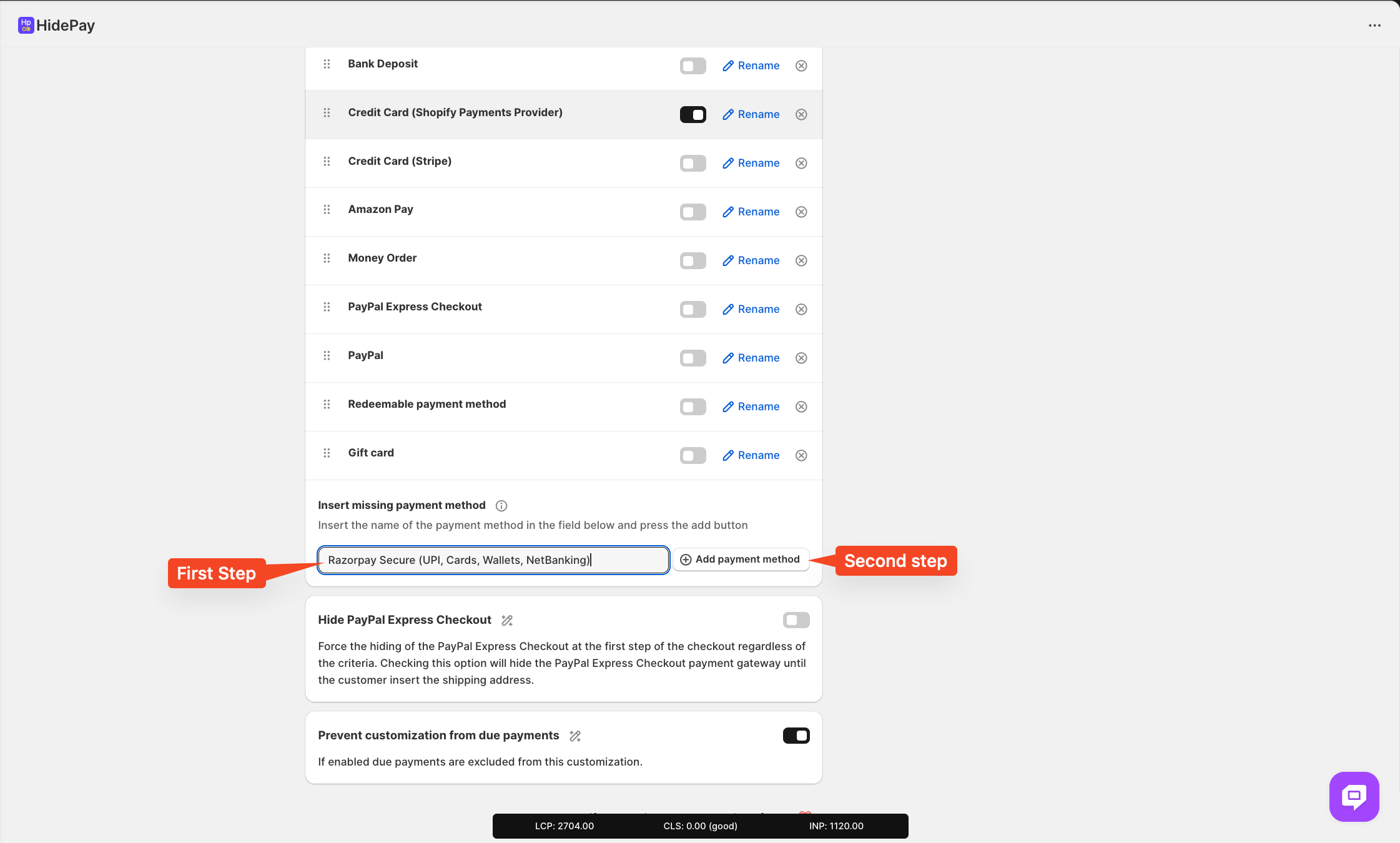Open the purple chat support widget
Screen dimensions: 1400x843
1354,796
